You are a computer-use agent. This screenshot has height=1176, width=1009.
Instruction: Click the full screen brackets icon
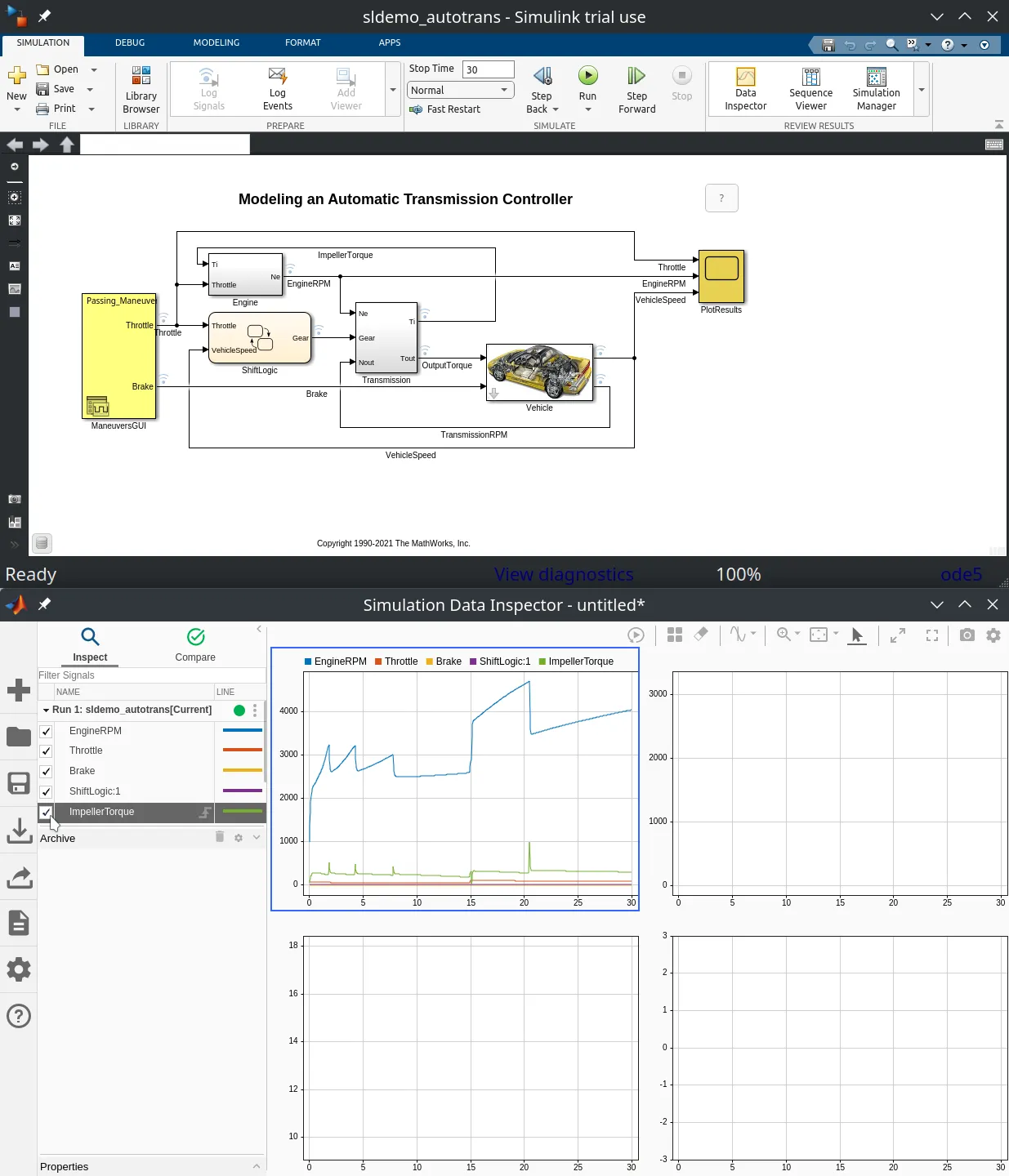[x=932, y=635]
